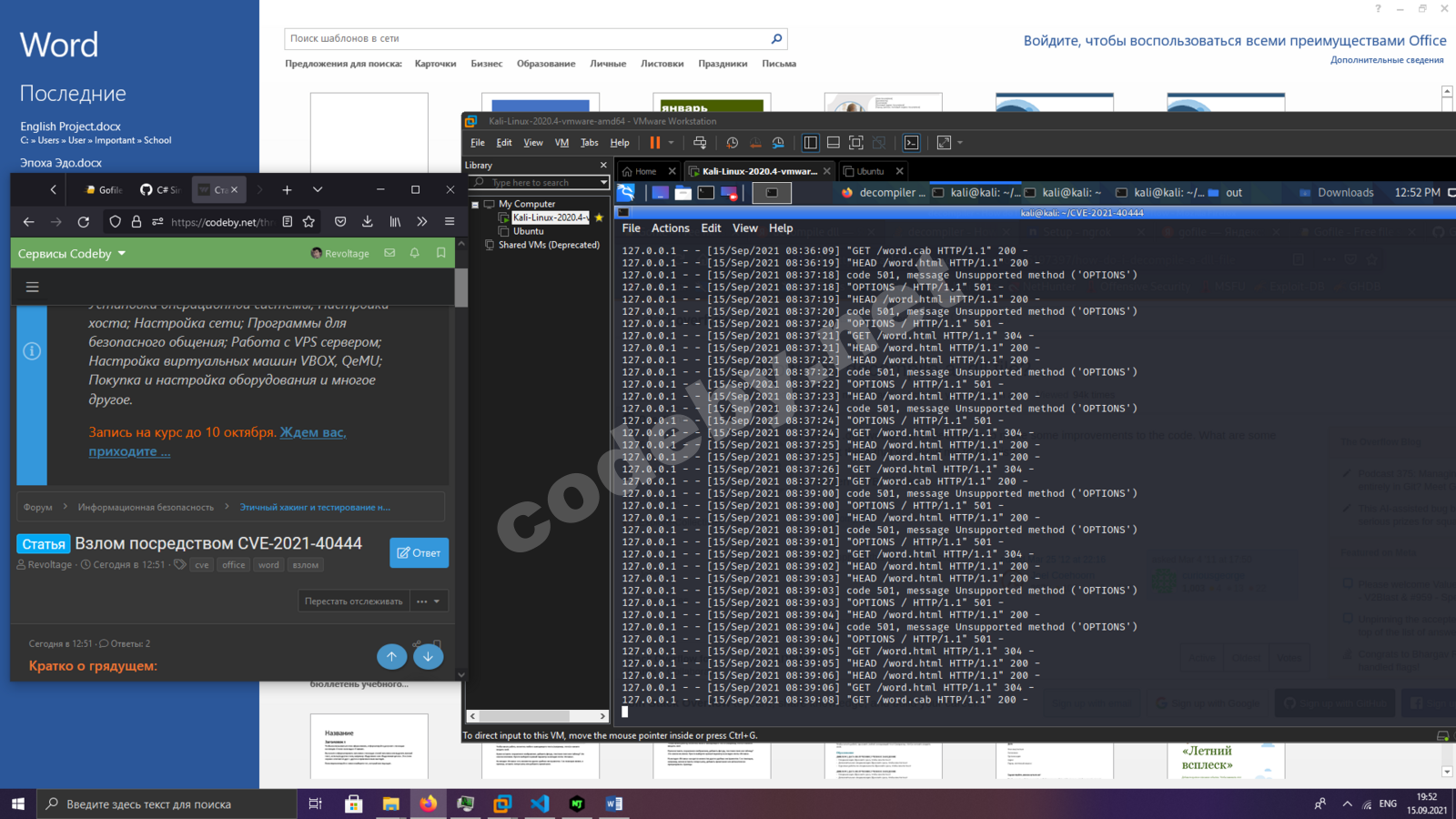Toggle bookmark star in Firefox address bar
The height and width of the screenshot is (819, 1456).
(308, 221)
